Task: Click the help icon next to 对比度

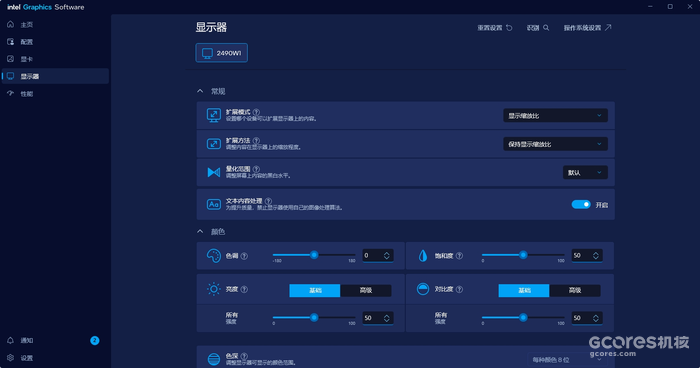Action: click(459, 289)
